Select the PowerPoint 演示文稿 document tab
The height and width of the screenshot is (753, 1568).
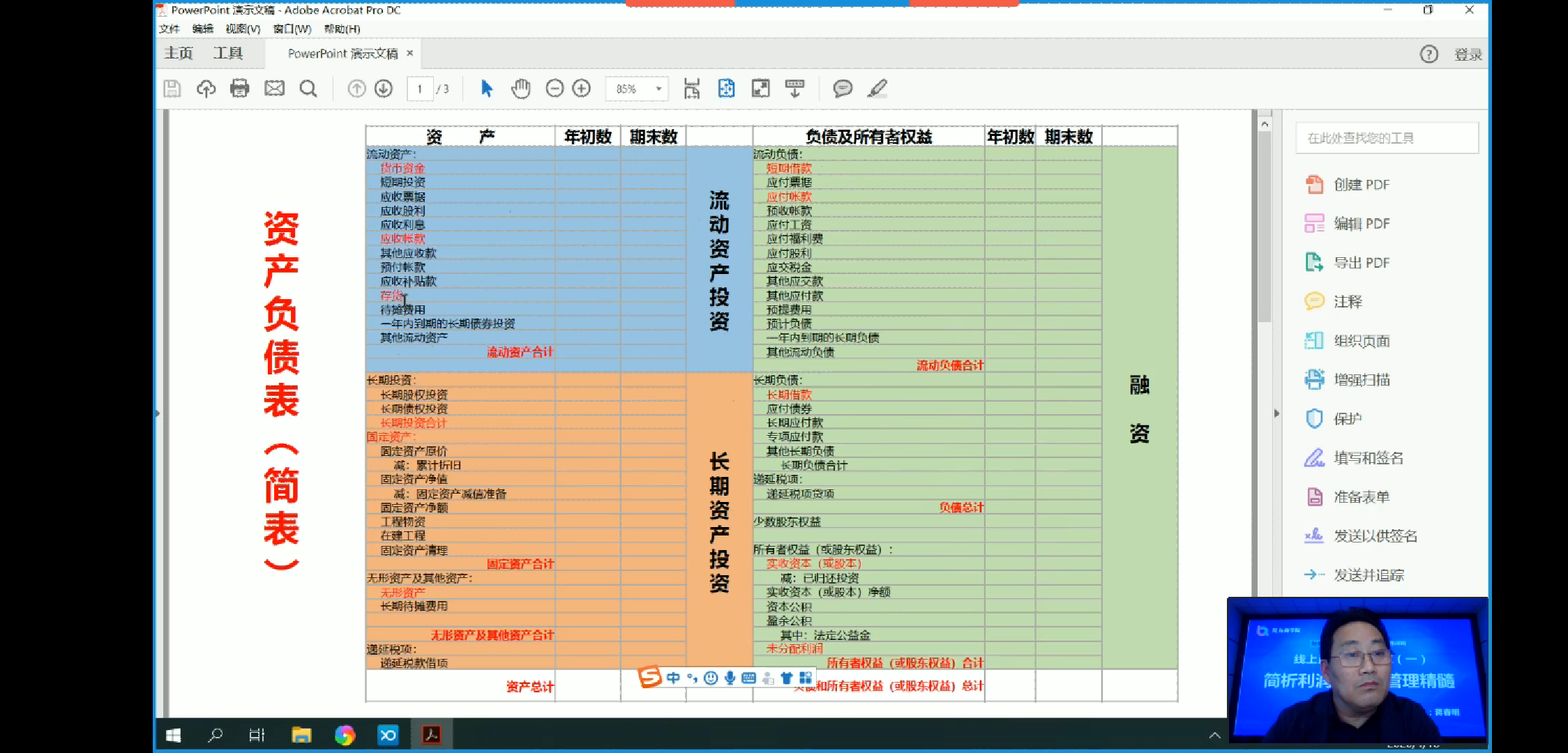[342, 54]
